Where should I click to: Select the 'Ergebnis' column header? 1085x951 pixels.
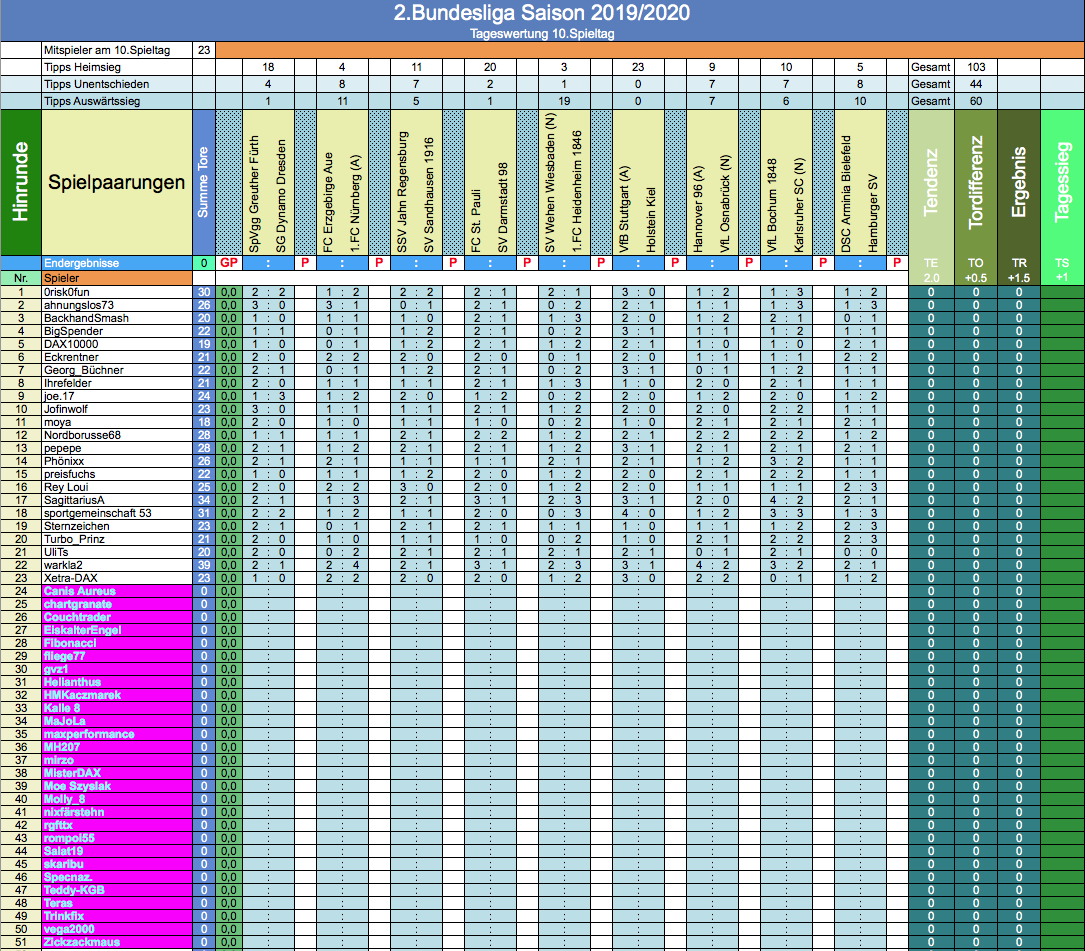[1019, 183]
